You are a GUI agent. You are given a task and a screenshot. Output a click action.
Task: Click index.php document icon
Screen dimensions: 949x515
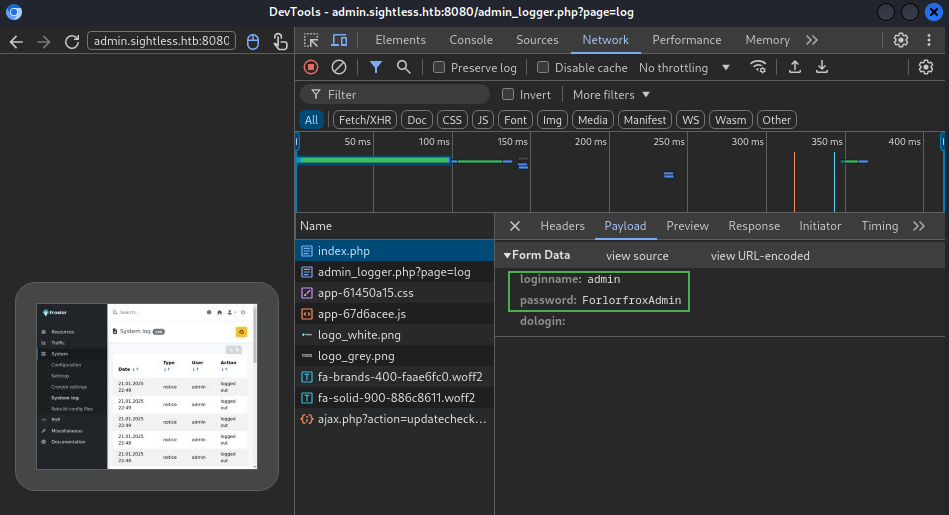pos(307,251)
